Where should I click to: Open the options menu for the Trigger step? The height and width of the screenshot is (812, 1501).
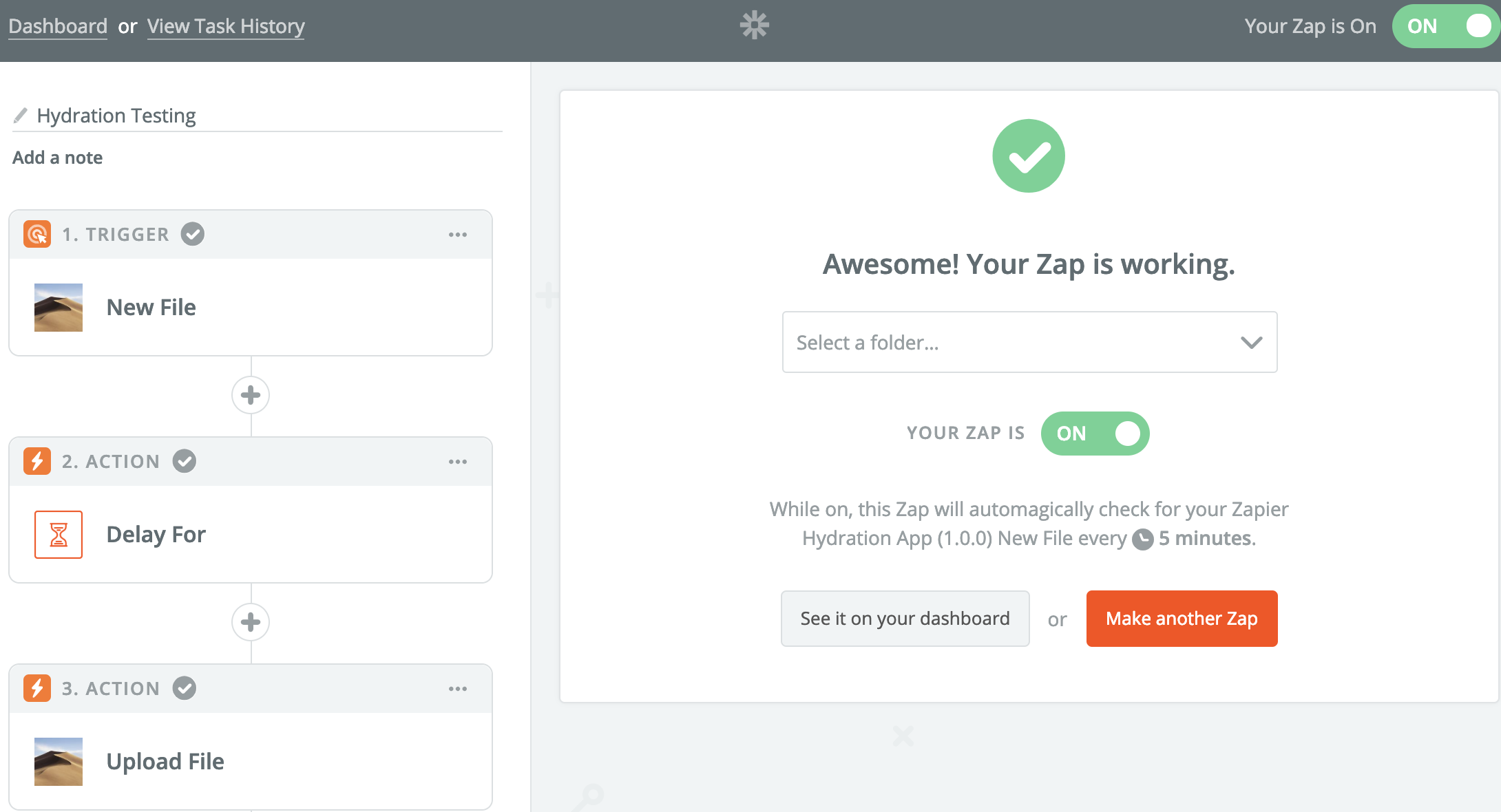coord(458,235)
